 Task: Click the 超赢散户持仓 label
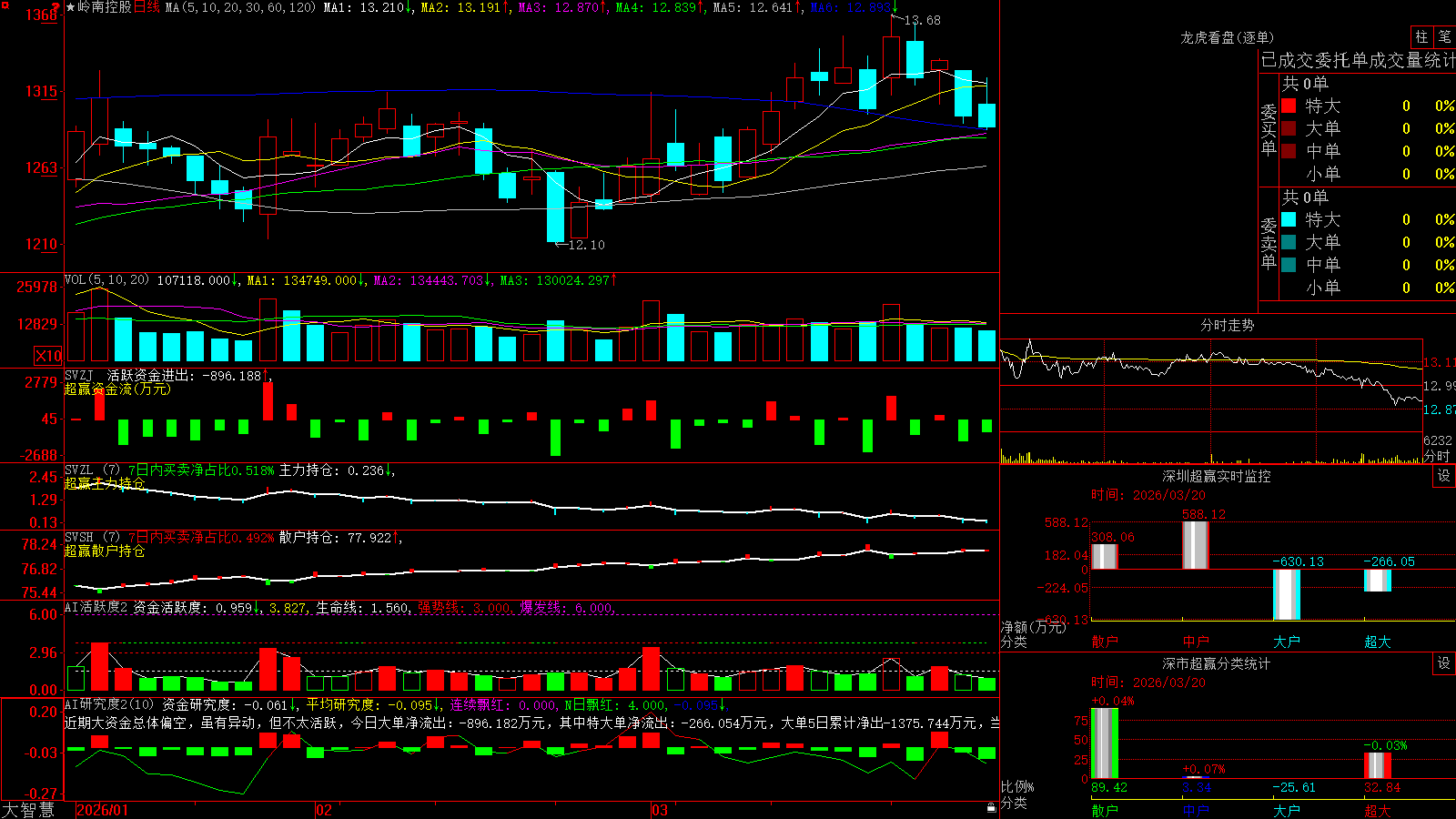pos(105,551)
